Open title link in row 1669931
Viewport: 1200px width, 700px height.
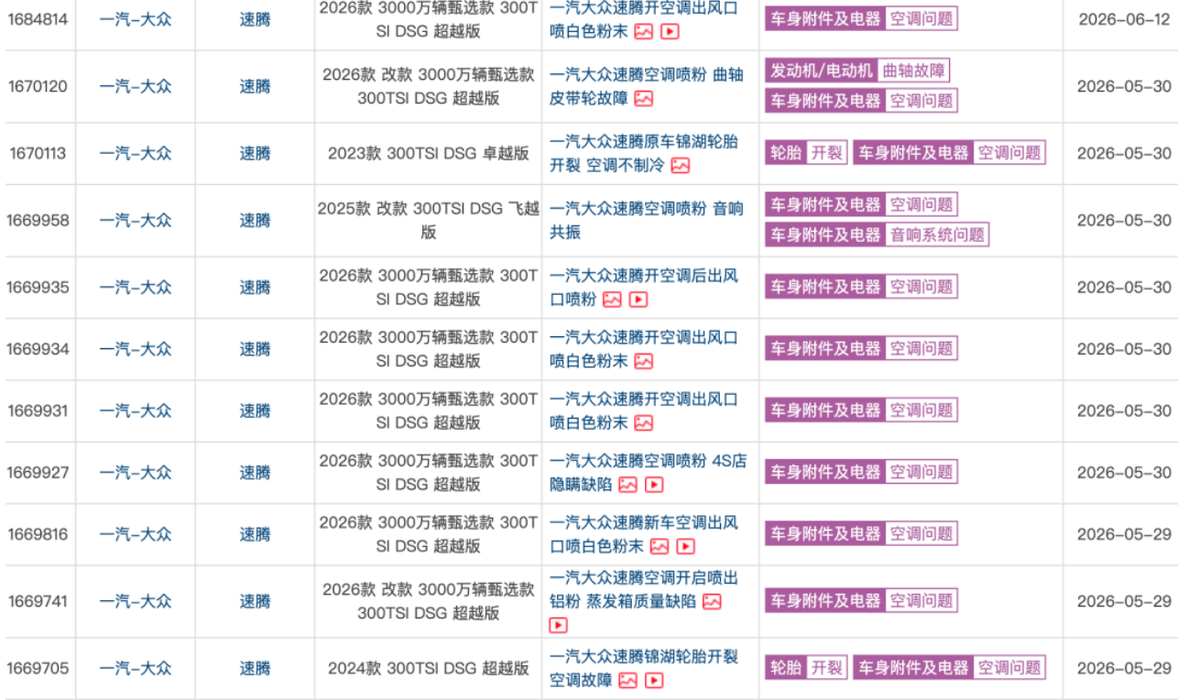point(644,411)
